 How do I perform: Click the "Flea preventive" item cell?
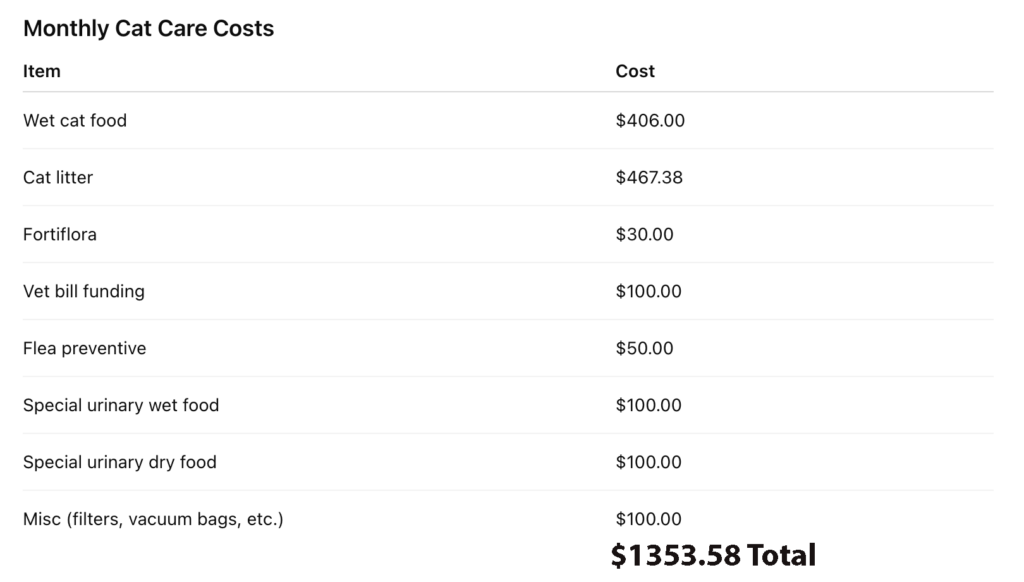(85, 348)
